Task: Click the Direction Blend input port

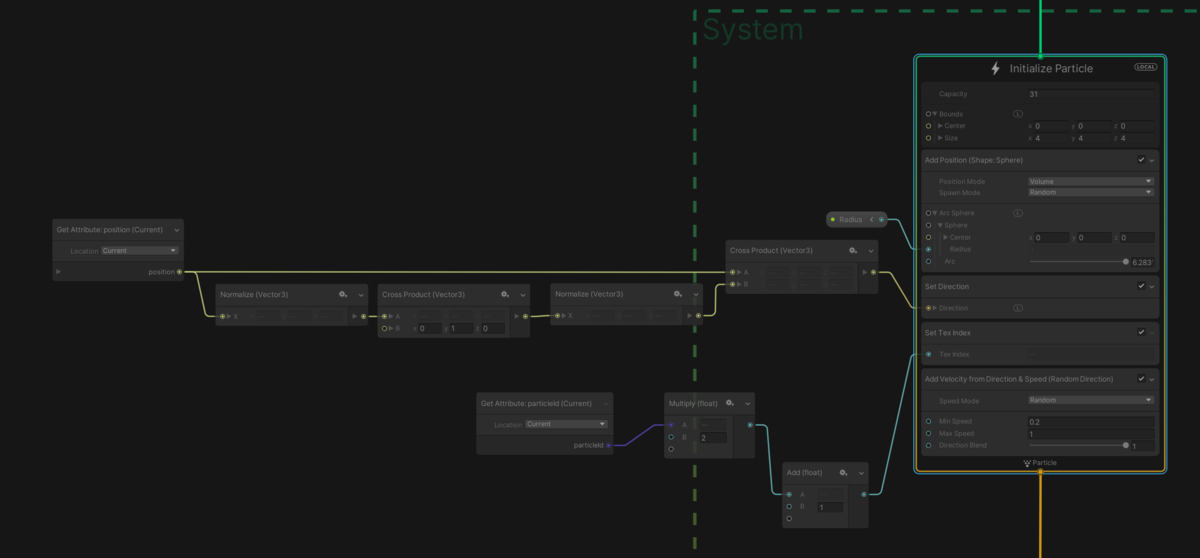Action: click(929, 446)
